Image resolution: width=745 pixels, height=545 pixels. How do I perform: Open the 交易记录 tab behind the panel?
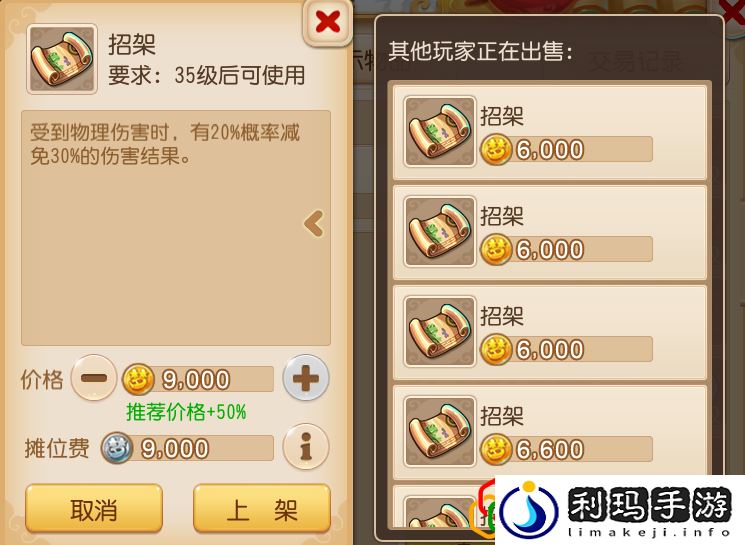tap(635, 62)
